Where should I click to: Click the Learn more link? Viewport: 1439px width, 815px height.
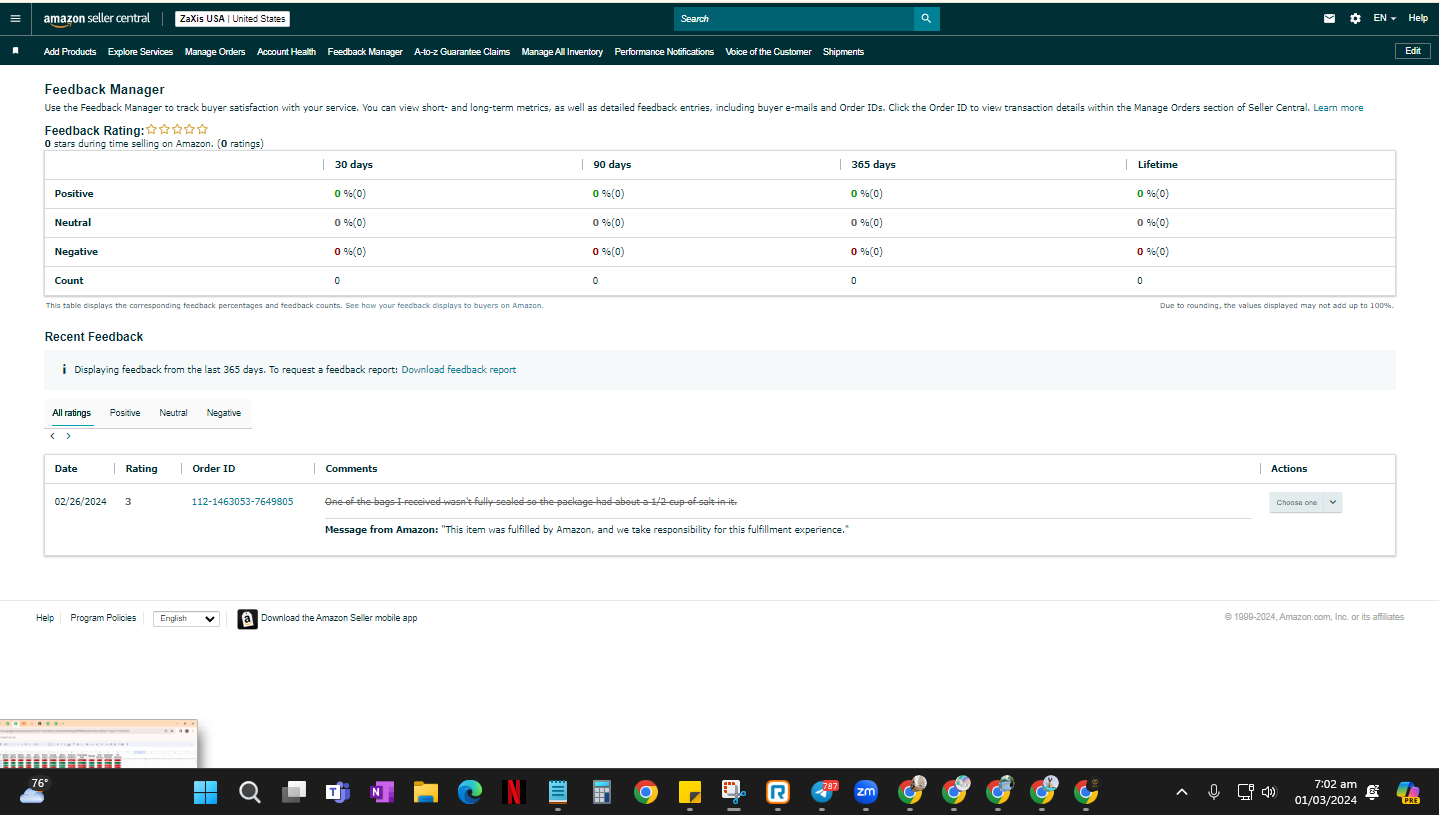click(x=1338, y=108)
